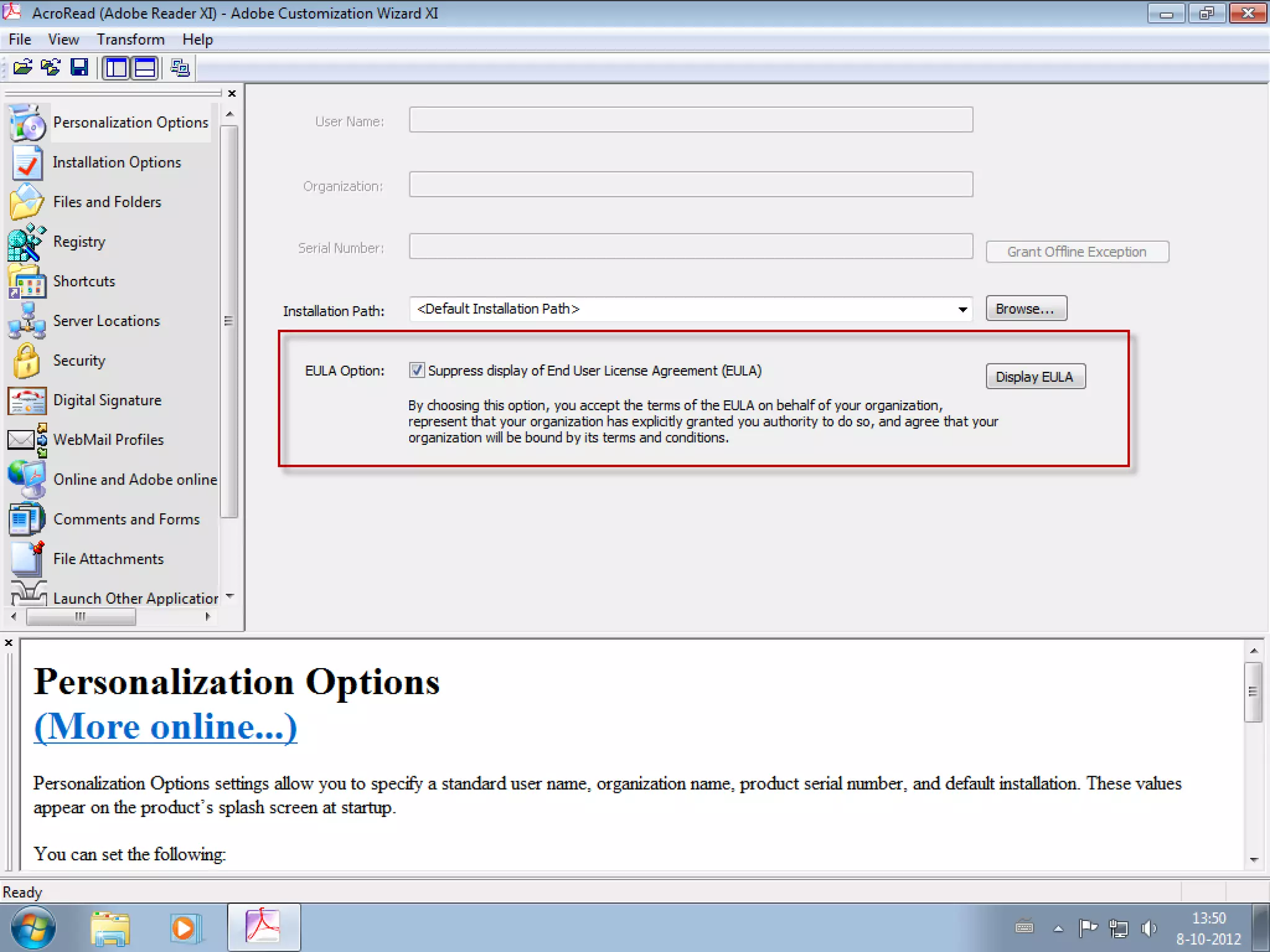Show hidden tray icons arrow
1270x952 pixels.
(1059, 928)
